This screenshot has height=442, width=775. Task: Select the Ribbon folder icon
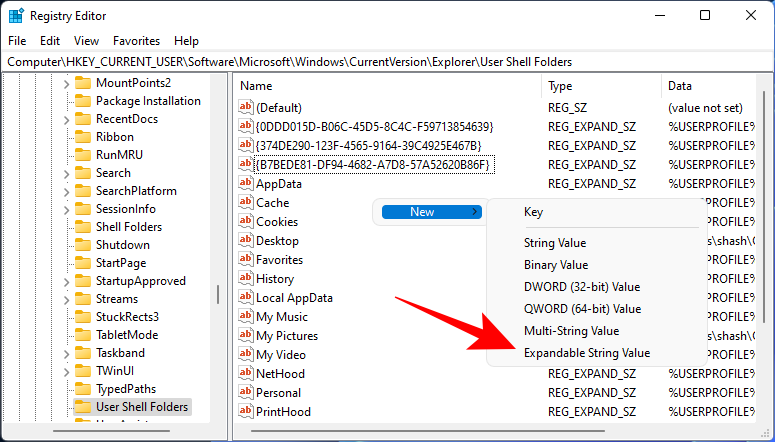coord(84,137)
